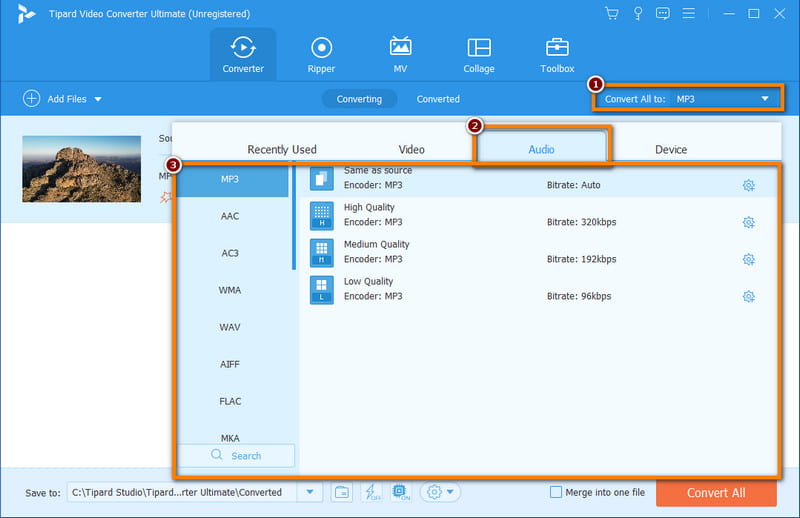Choose WAV in the format list

[230, 327]
